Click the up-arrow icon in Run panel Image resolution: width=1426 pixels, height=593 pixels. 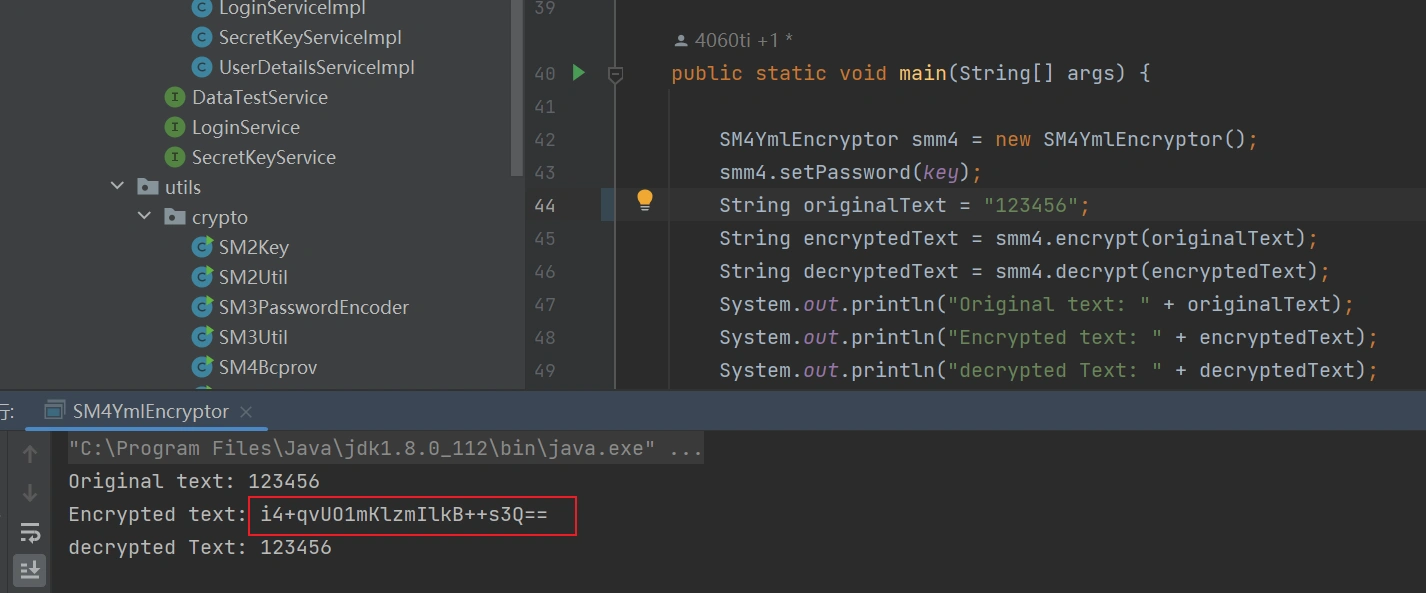(x=30, y=454)
